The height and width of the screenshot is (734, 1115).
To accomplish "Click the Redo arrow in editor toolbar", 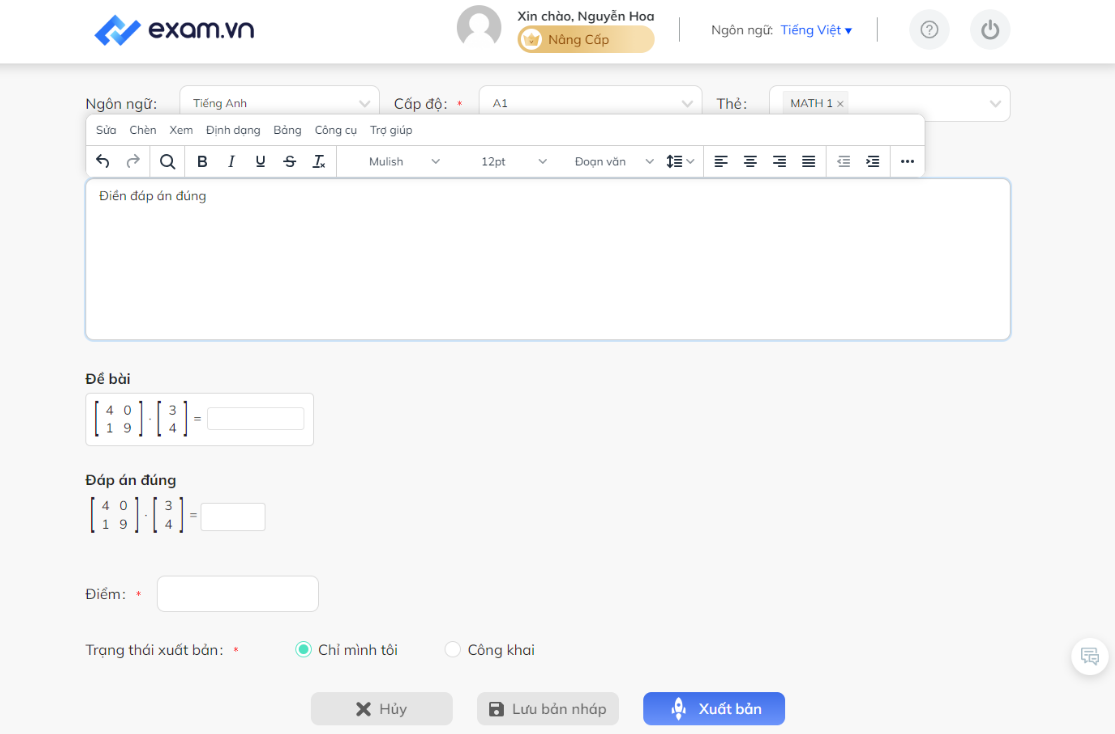I will [x=133, y=161].
